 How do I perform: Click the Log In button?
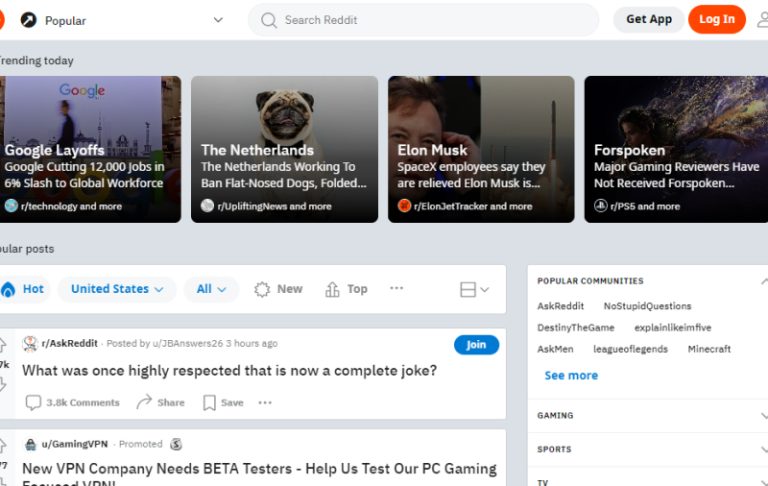click(x=717, y=20)
